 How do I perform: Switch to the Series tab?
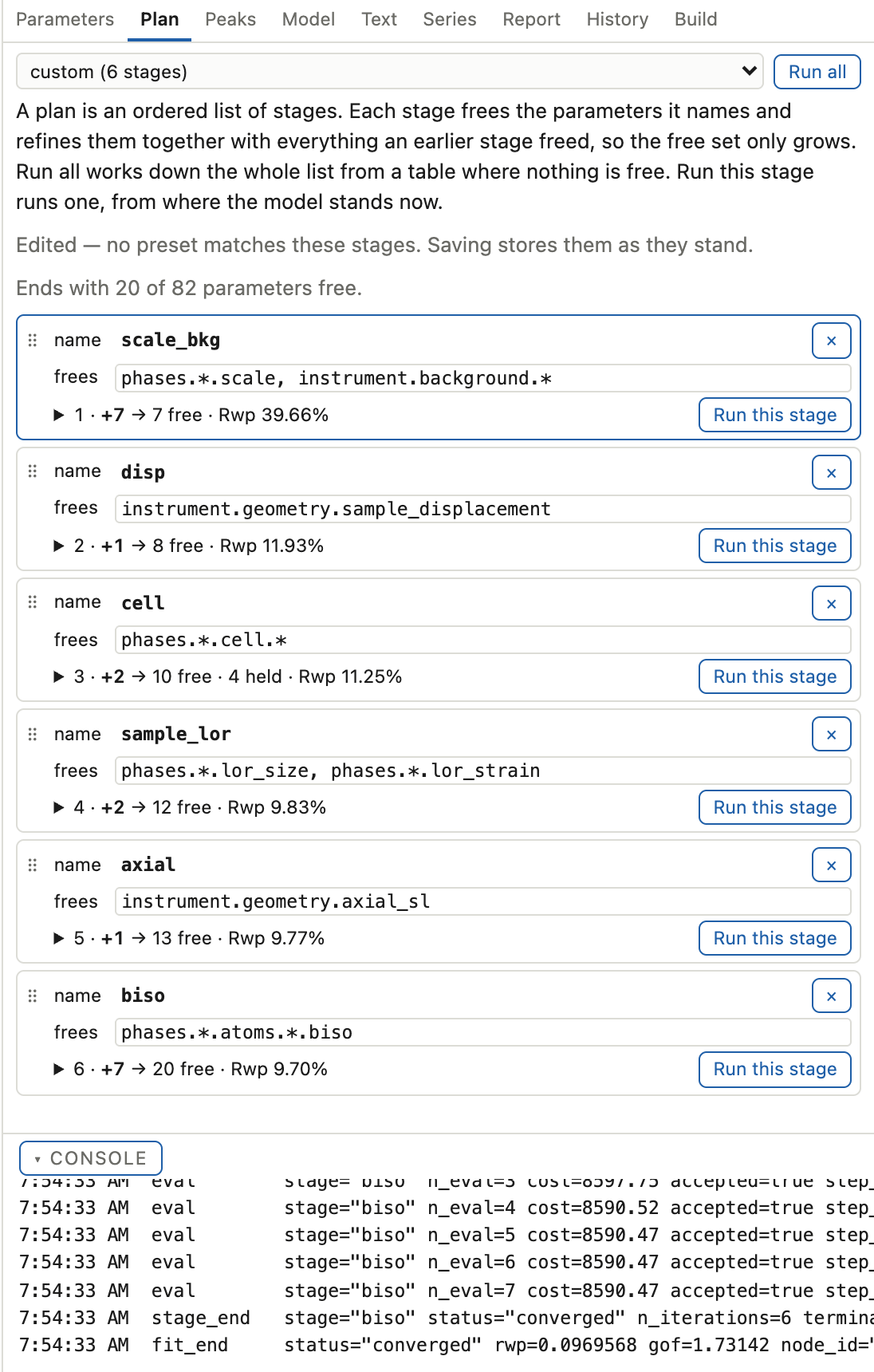pos(450,19)
